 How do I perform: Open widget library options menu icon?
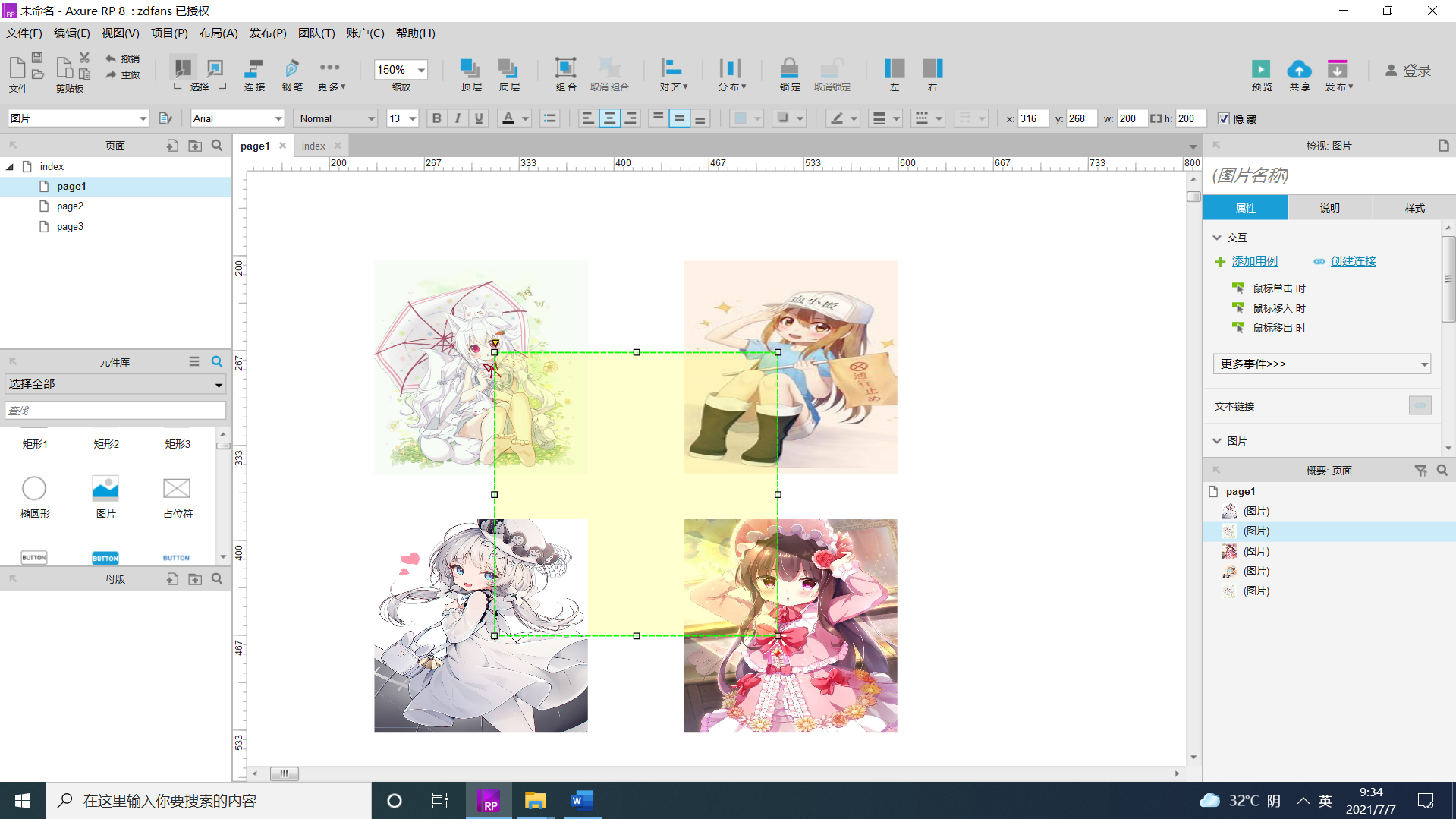click(x=194, y=362)
